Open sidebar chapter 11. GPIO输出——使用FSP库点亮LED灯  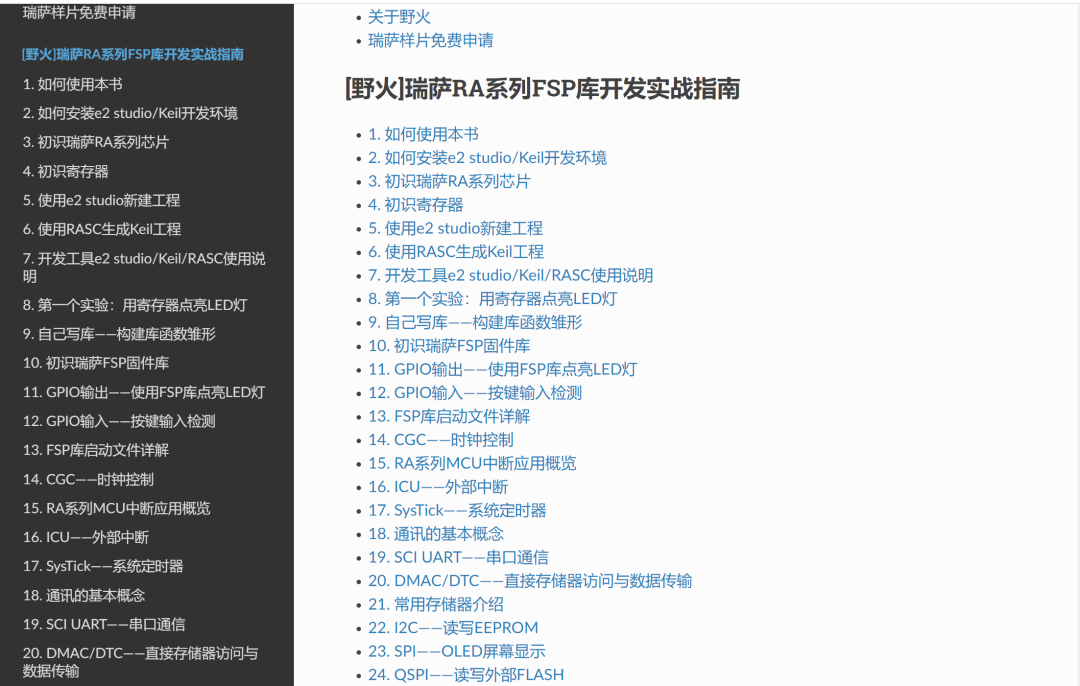coord(144,392)
